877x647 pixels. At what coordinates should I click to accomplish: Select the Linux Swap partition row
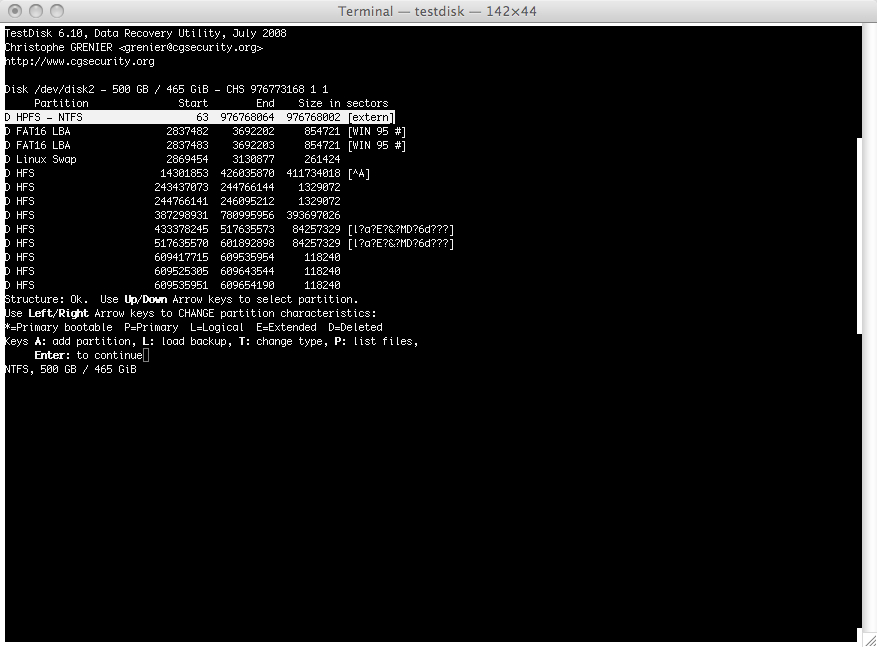click(x=172, y=159)
